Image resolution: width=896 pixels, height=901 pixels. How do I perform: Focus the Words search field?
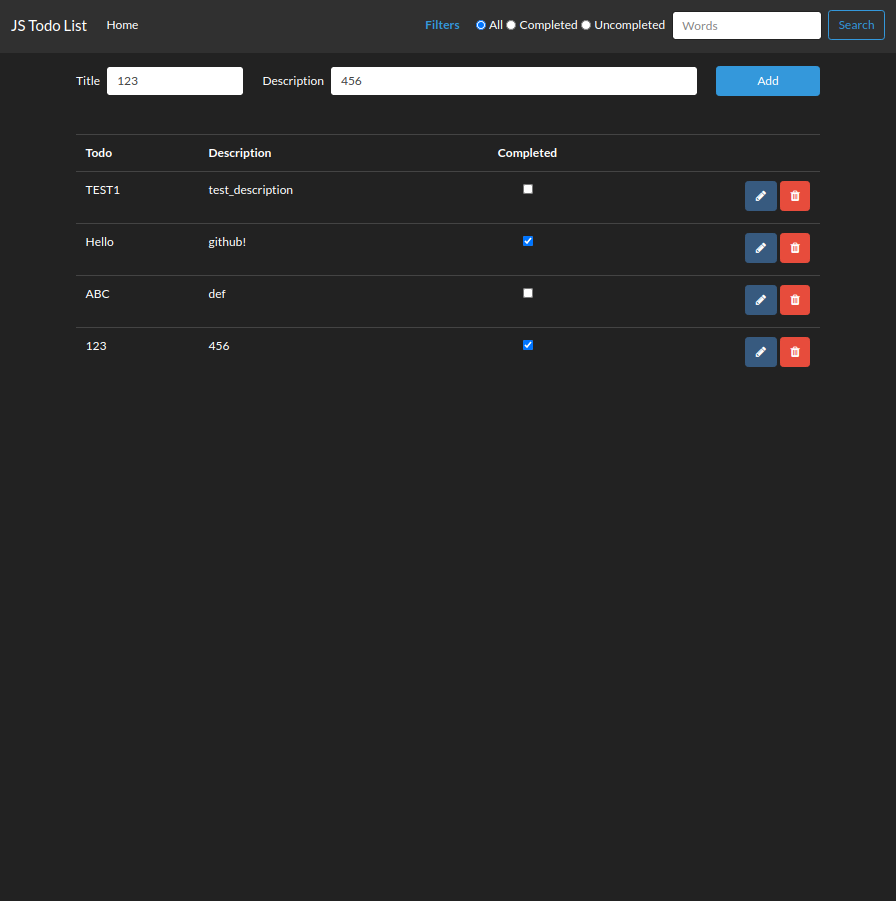point(747,26)
